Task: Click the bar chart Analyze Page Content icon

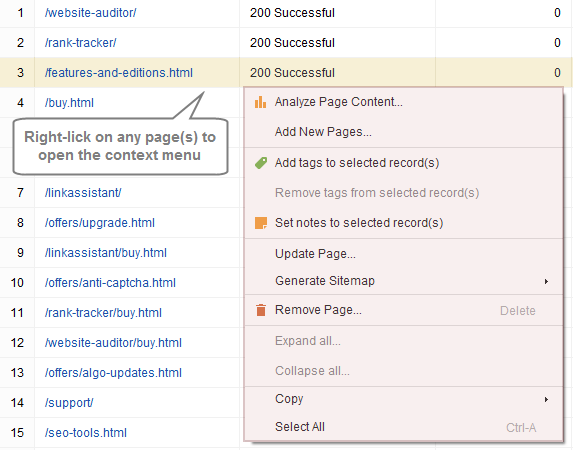Action: click(260, 102)
